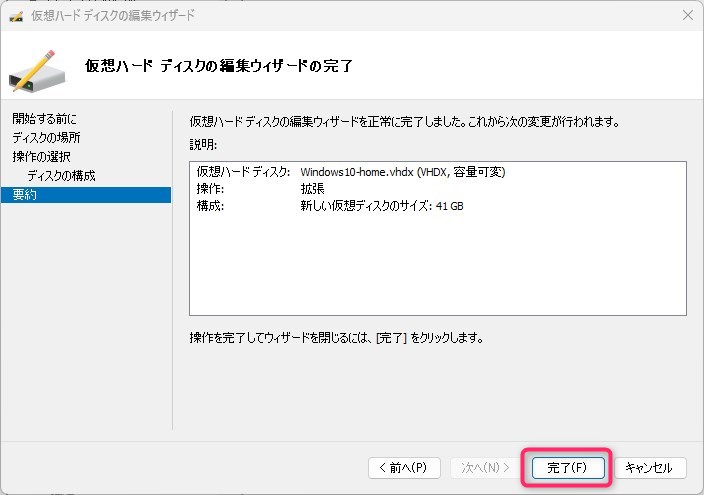Click the window title bar text

pyautogui.click(x=113, y=15)
